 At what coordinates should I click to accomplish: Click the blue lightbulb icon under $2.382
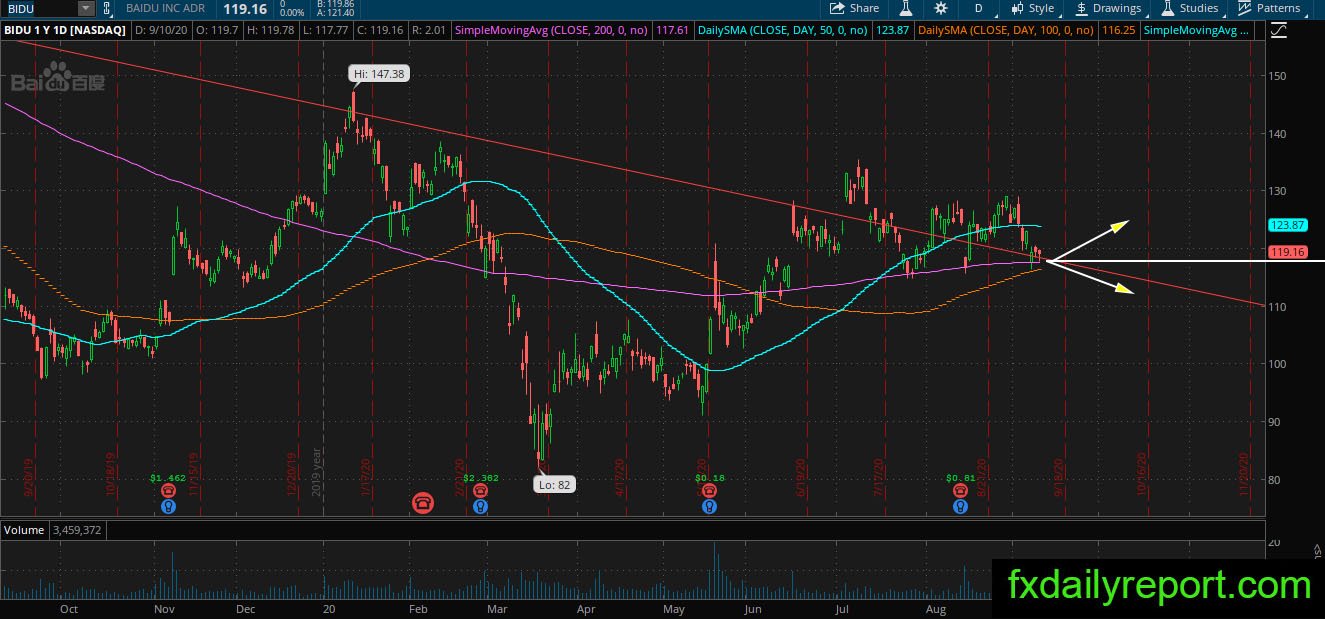[x=480, y=507]
